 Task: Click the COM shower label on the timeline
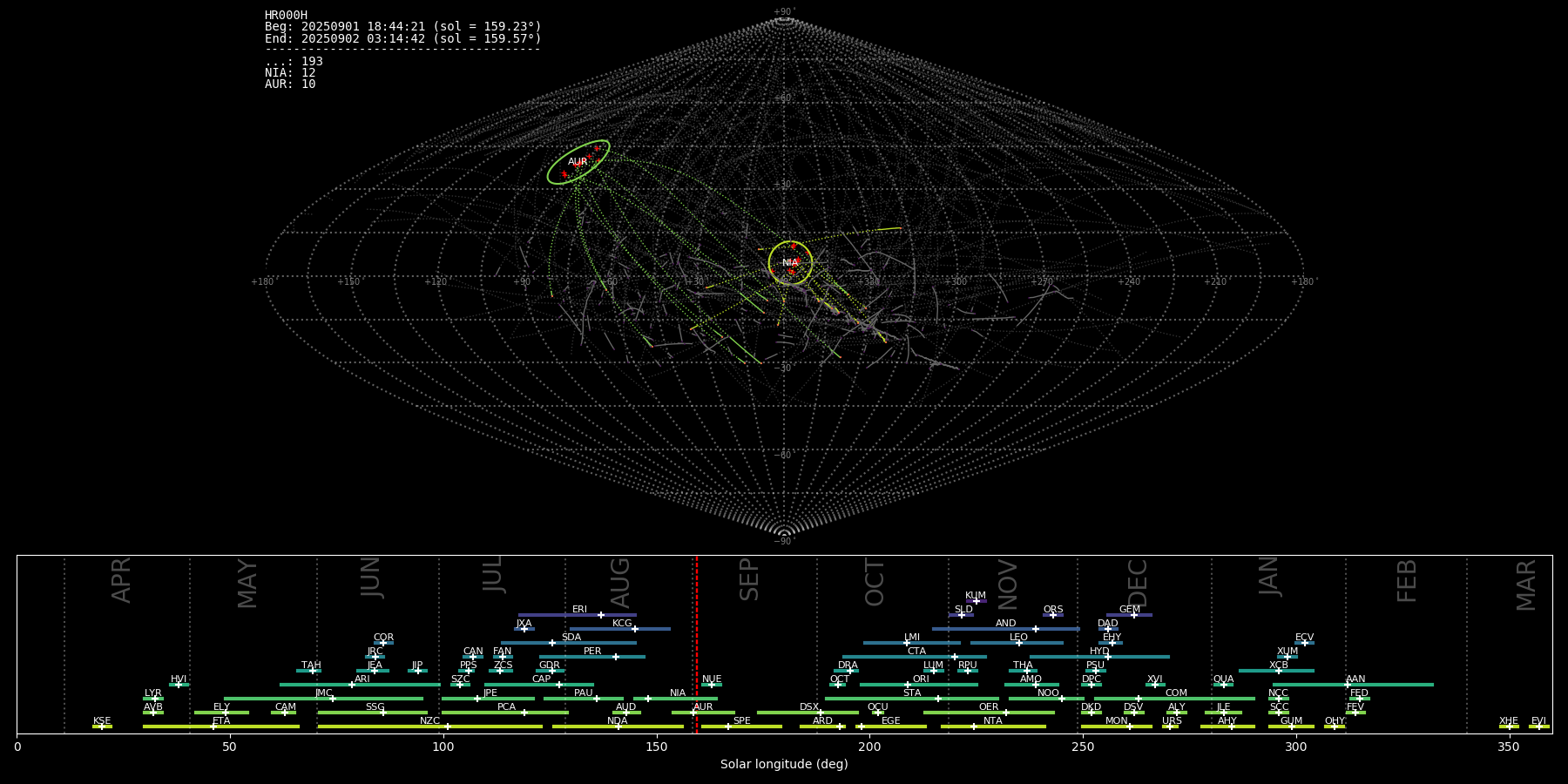(1177, 693)
